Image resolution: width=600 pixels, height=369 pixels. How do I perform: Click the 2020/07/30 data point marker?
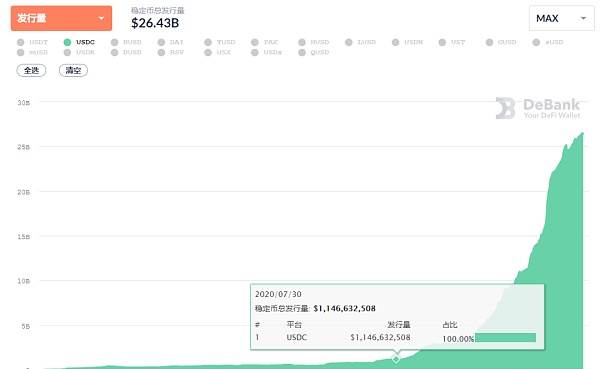click(x=396, y=359)
